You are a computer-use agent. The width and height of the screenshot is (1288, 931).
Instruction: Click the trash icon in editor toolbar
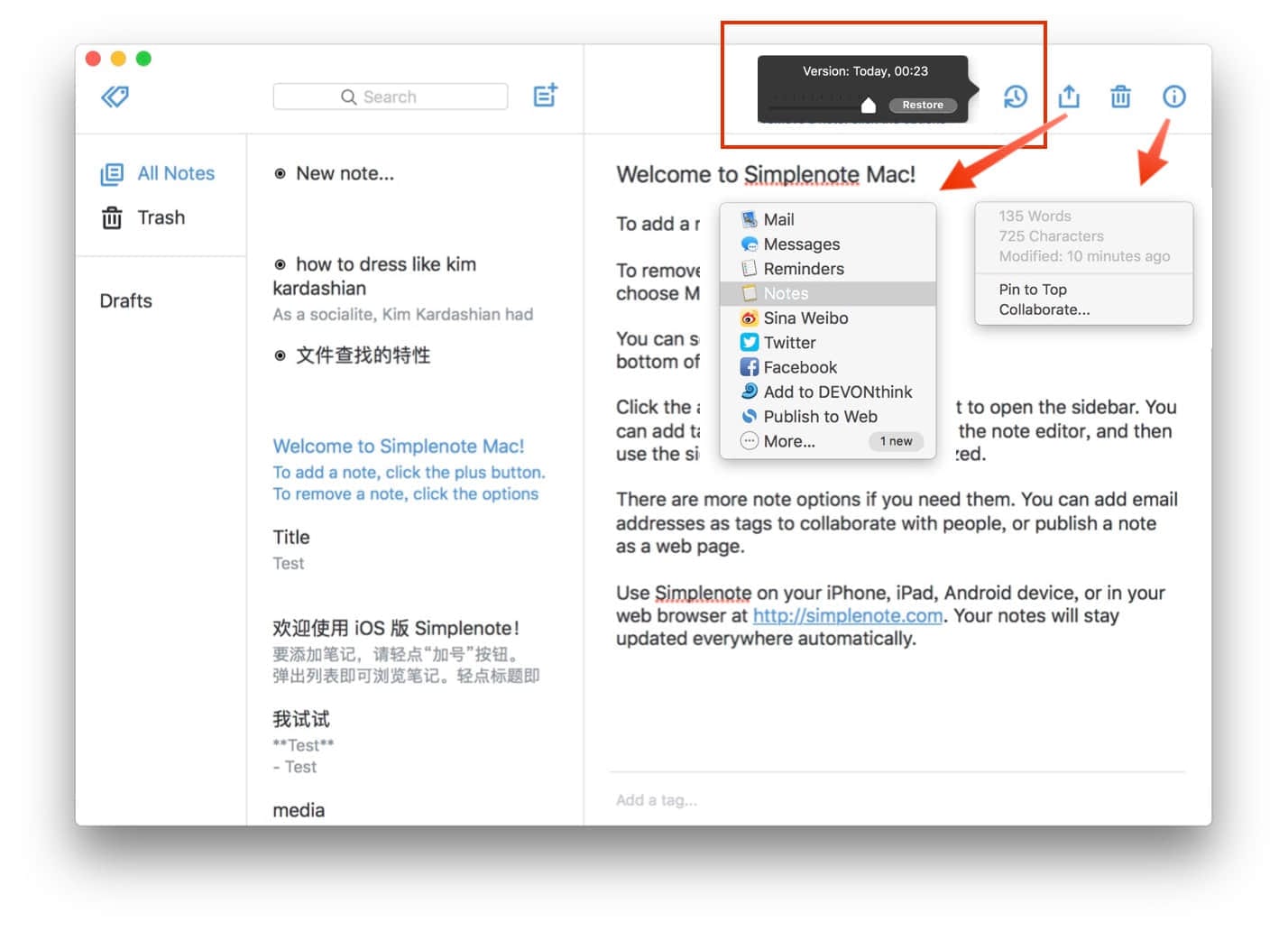pos(1120,96)
